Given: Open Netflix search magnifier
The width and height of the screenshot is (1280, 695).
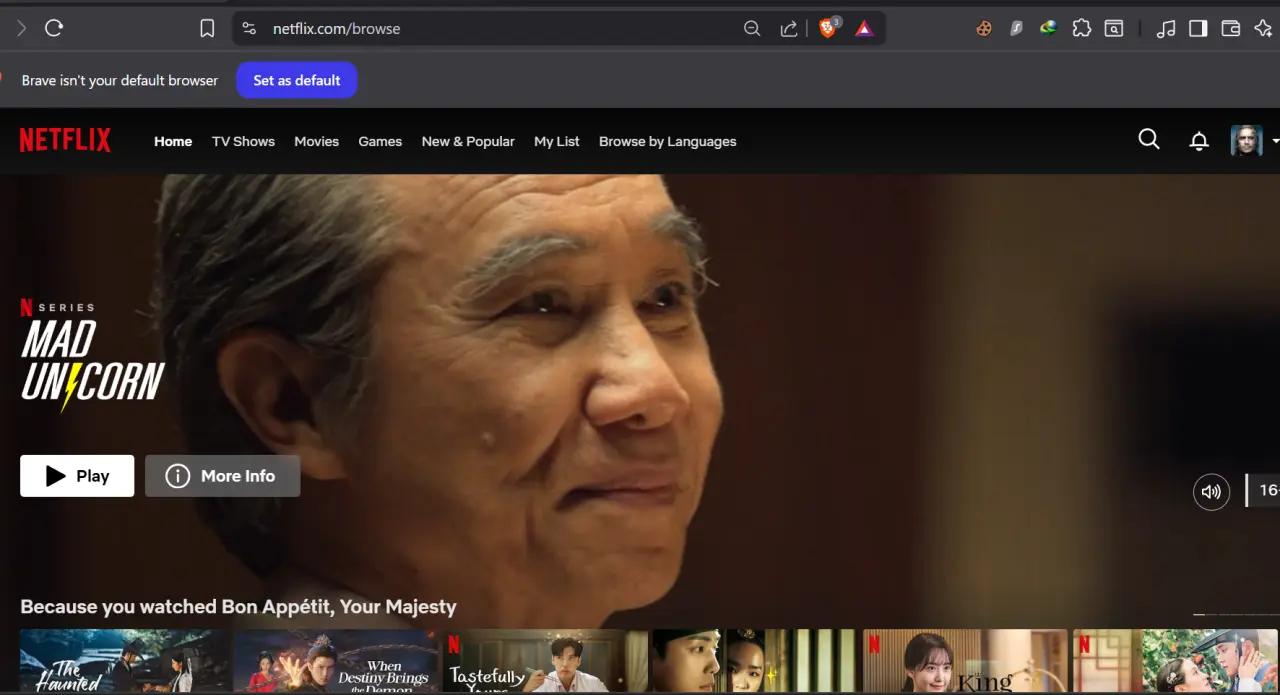Looking at the screenshot, I should [x=1149, y=140].
